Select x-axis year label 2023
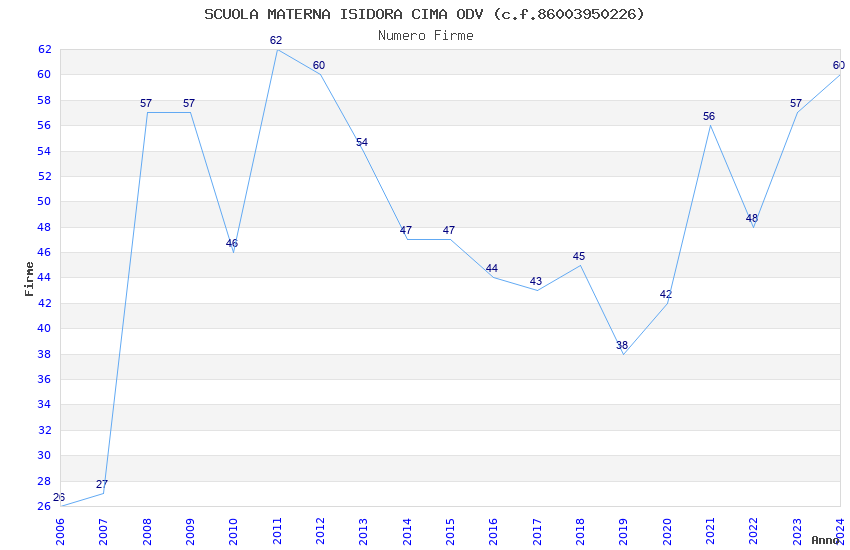Viewport: 850px width, 550px height. click(x=797, y=531)
